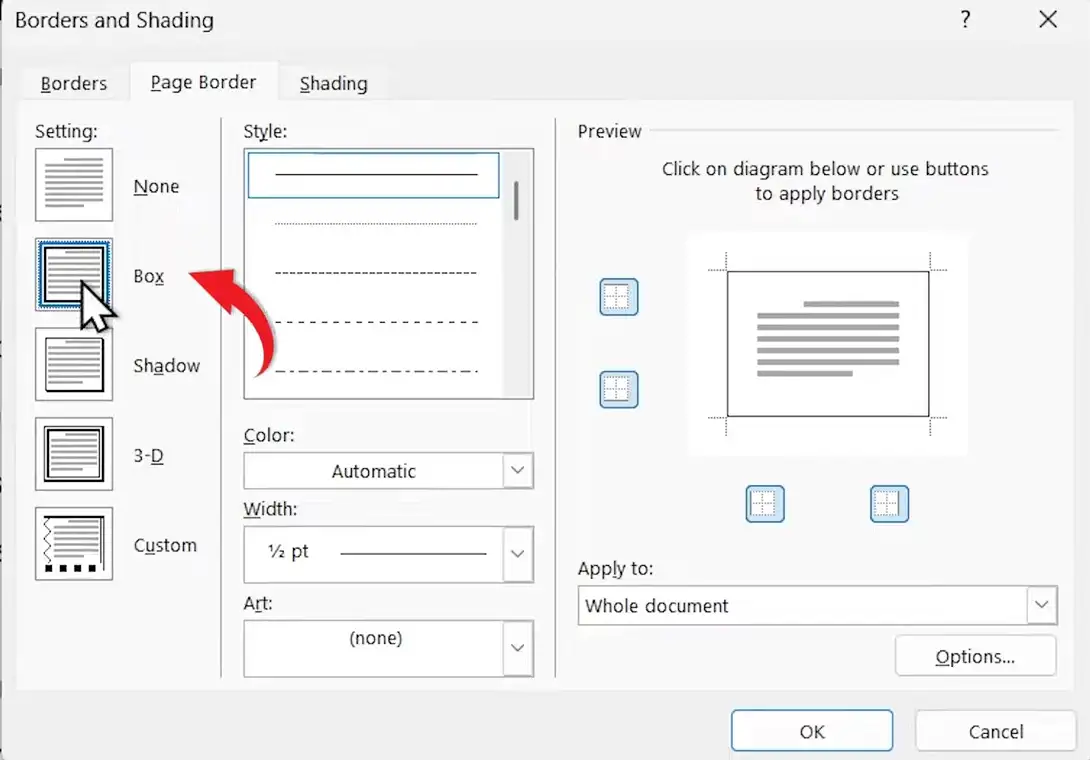Toggle the top border in the preview
1090x760 pixels.
click(618, 296)
